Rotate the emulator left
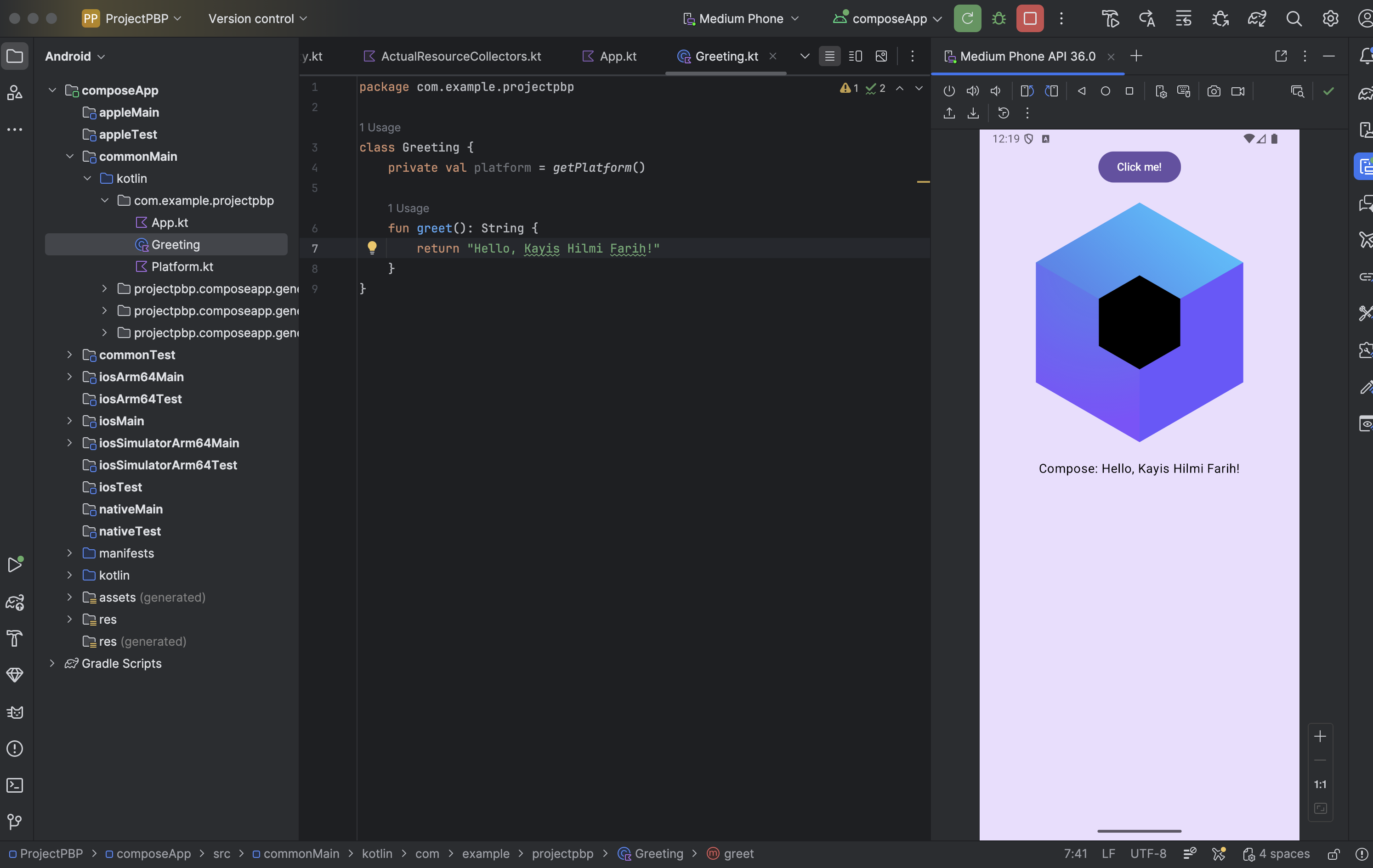The width and height of the screenshot is (1373, 868). point(1027,91)
